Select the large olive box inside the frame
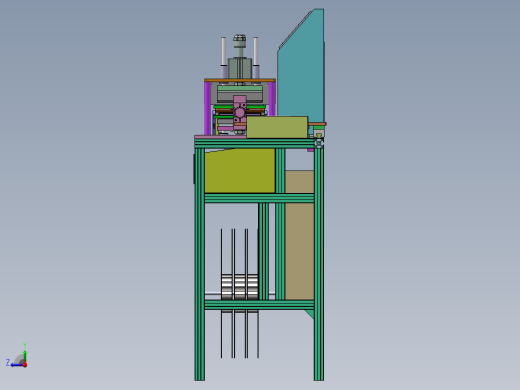This screenshot has width=520, height=390. pyautogui.click(x=240, y=171)
